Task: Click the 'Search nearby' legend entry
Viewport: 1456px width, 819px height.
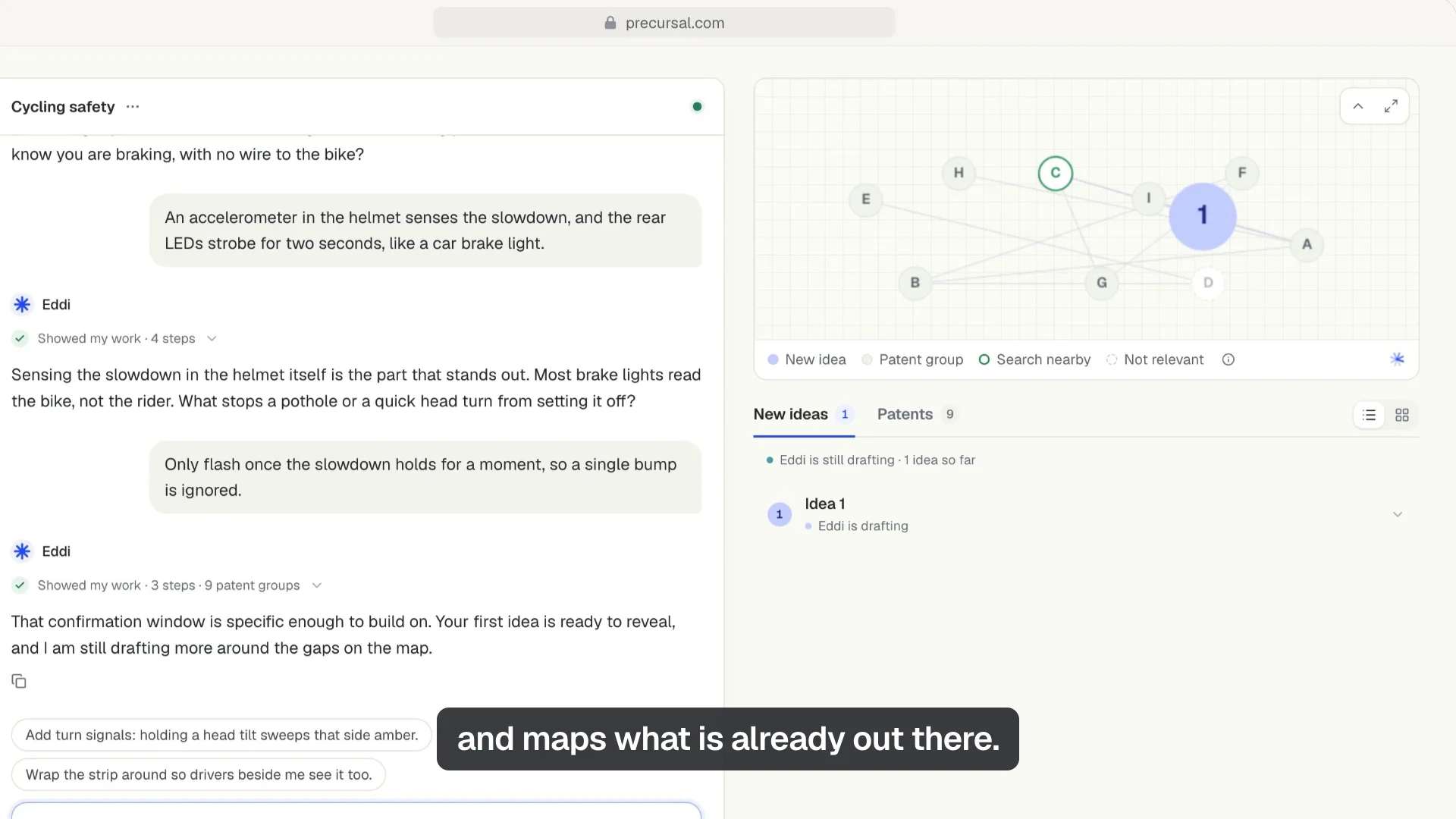Action: click(1034, 359)
